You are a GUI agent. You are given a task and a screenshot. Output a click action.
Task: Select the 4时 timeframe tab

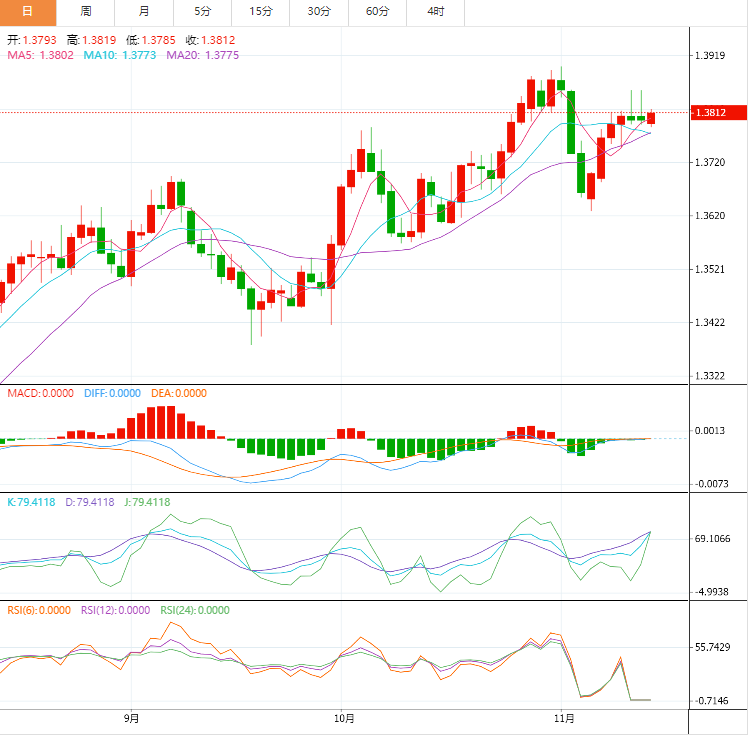(435, 11)
